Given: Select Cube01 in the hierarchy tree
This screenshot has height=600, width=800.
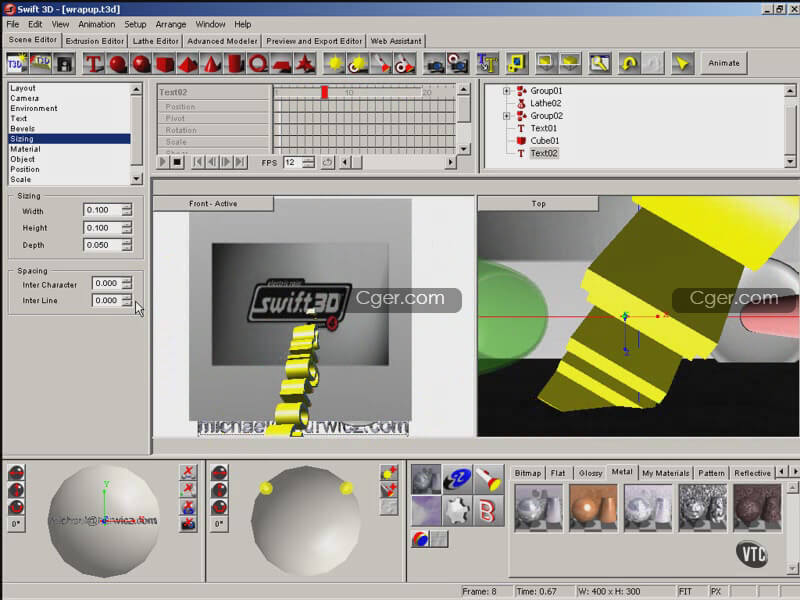Looking at the screenshot, I should point(544,141).
